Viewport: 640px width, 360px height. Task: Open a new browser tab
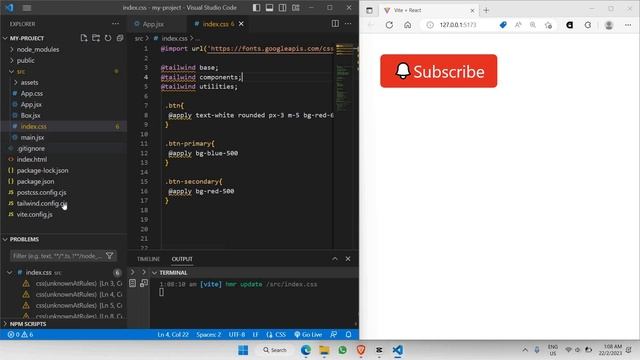(x=486, y=10)
